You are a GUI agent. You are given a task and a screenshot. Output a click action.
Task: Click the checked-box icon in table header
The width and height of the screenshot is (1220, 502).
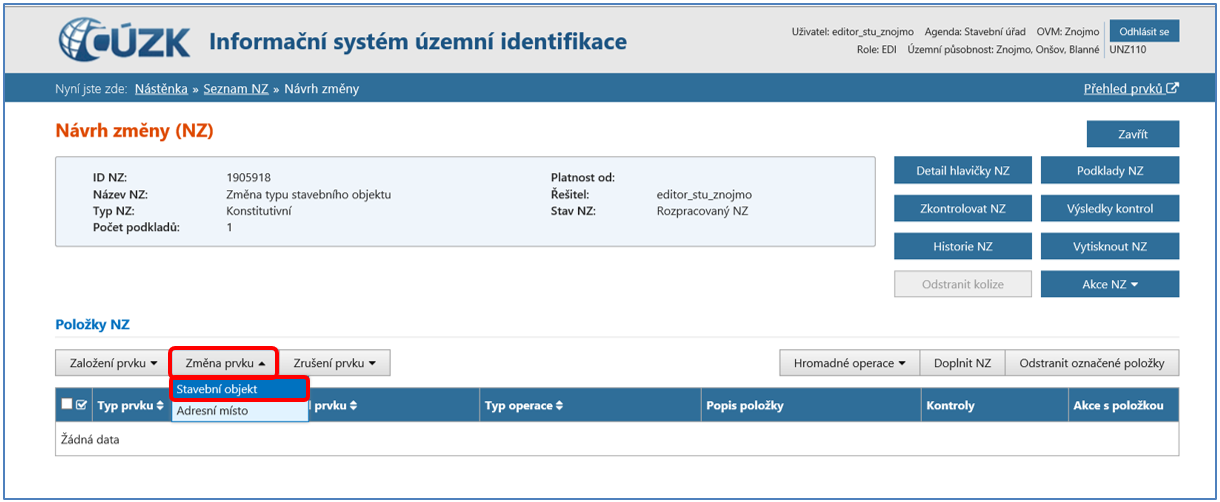81,406
